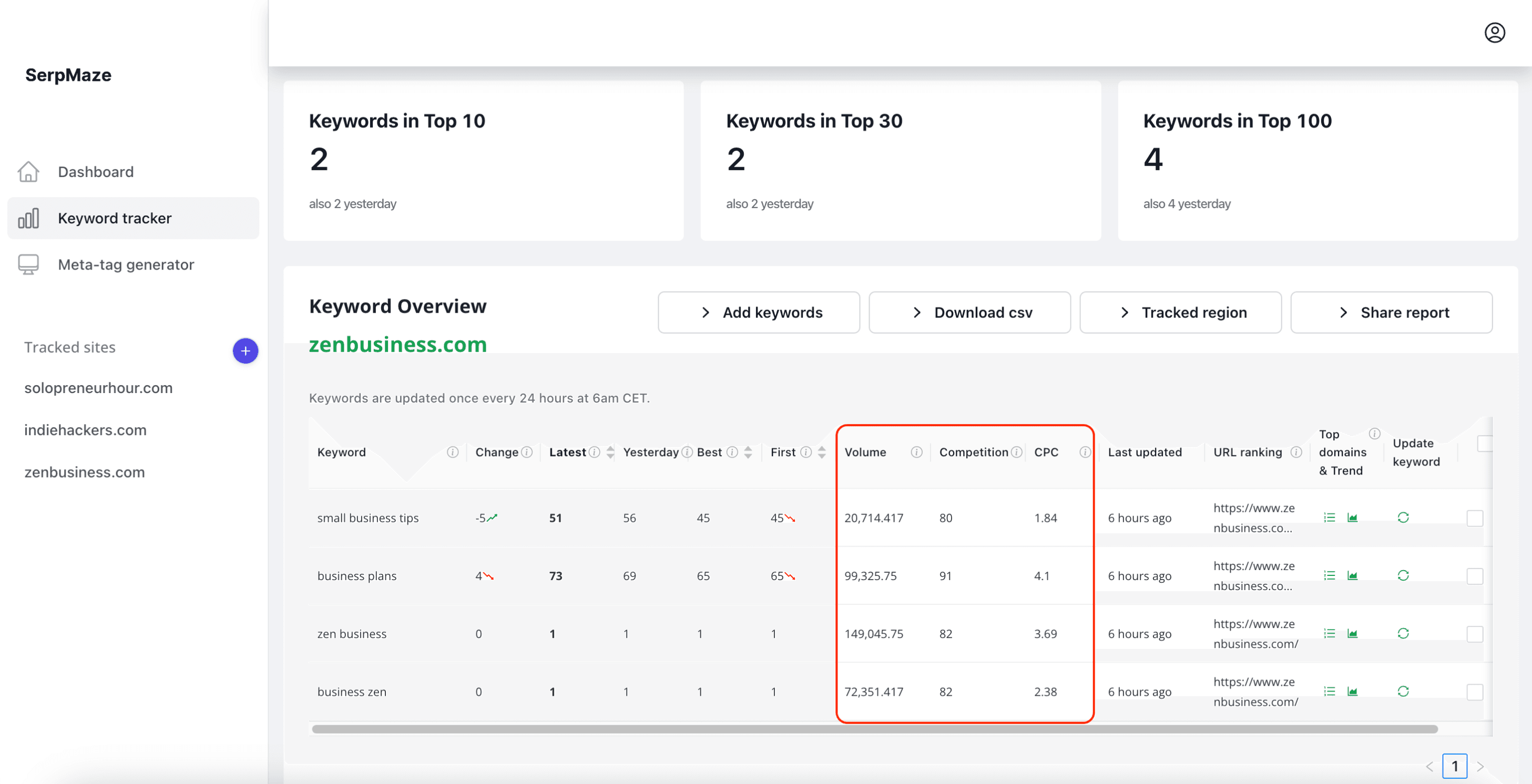Go to next page arrow
This screenshot has width=1532, height=784.
[x=1480, y=767]
